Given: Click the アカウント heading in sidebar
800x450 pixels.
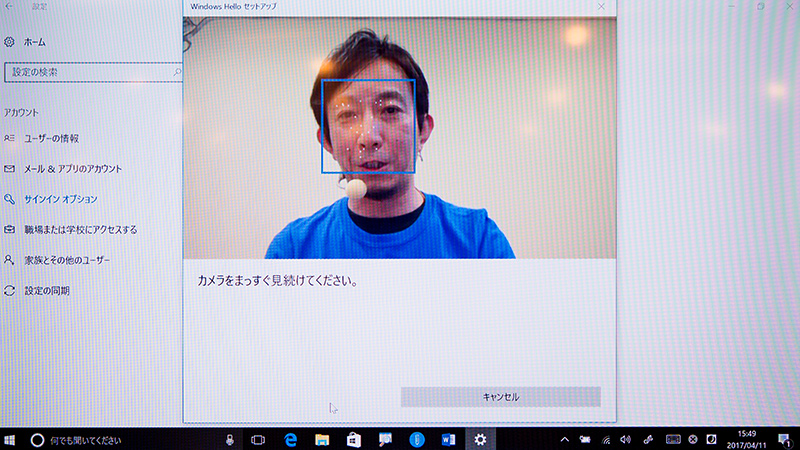Looking at the screenshot, I should point(21,113).
